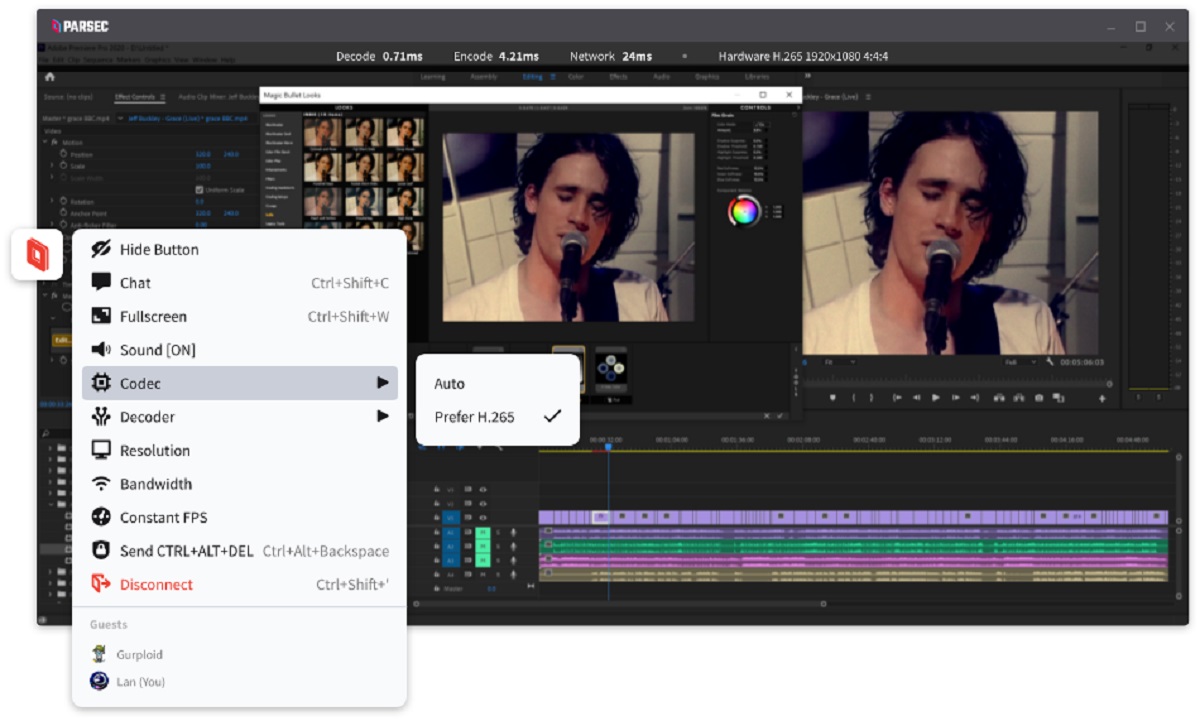Expand the Decoder submenu arrow
This screenshot has width=1200, height=721.
(382, 416)
